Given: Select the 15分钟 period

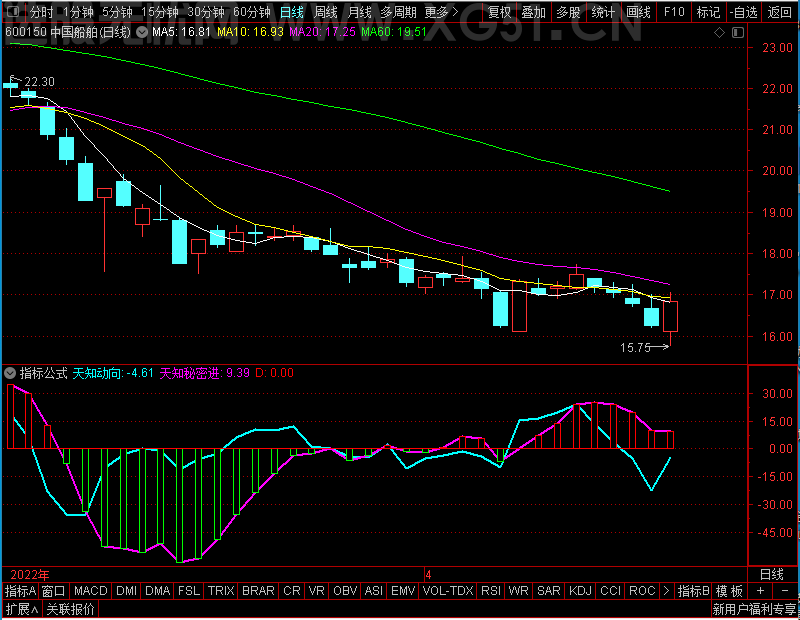Looking at the screenshot, I should click(160, 12).
